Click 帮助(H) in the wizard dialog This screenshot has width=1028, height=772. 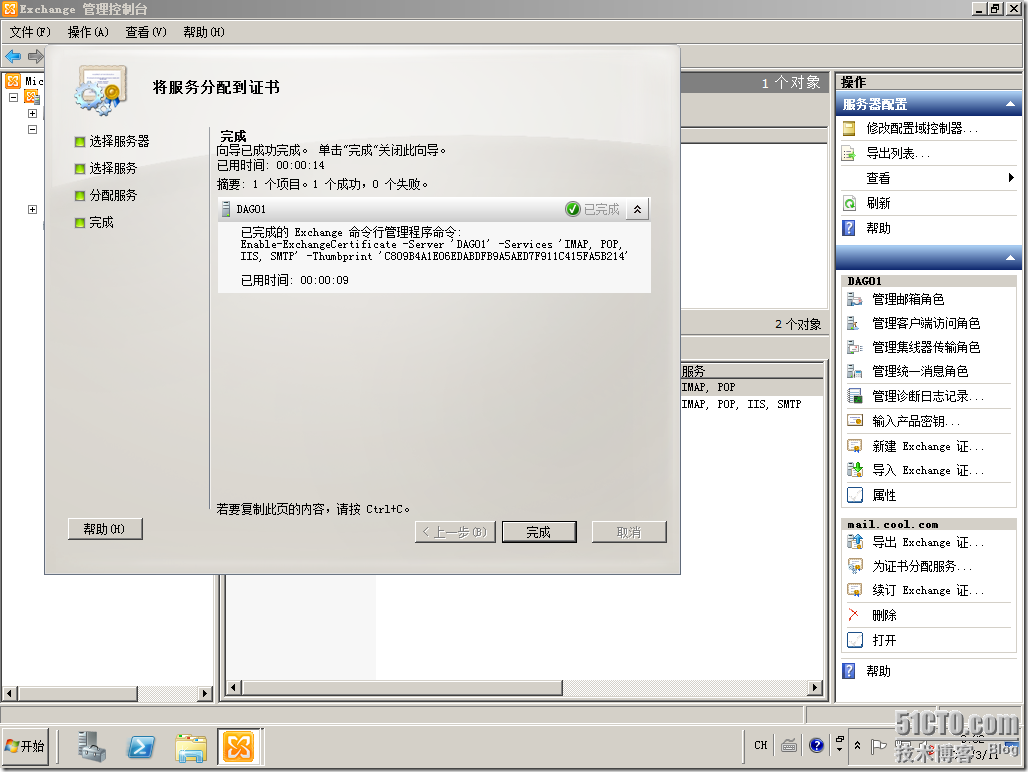click(x=104, y=528)
